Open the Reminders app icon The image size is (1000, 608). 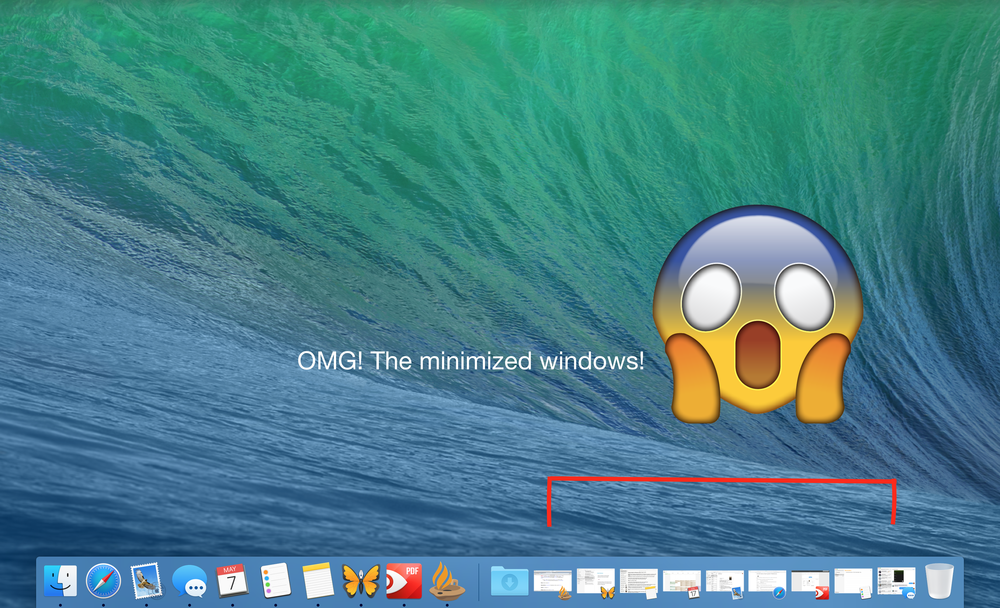275,580
